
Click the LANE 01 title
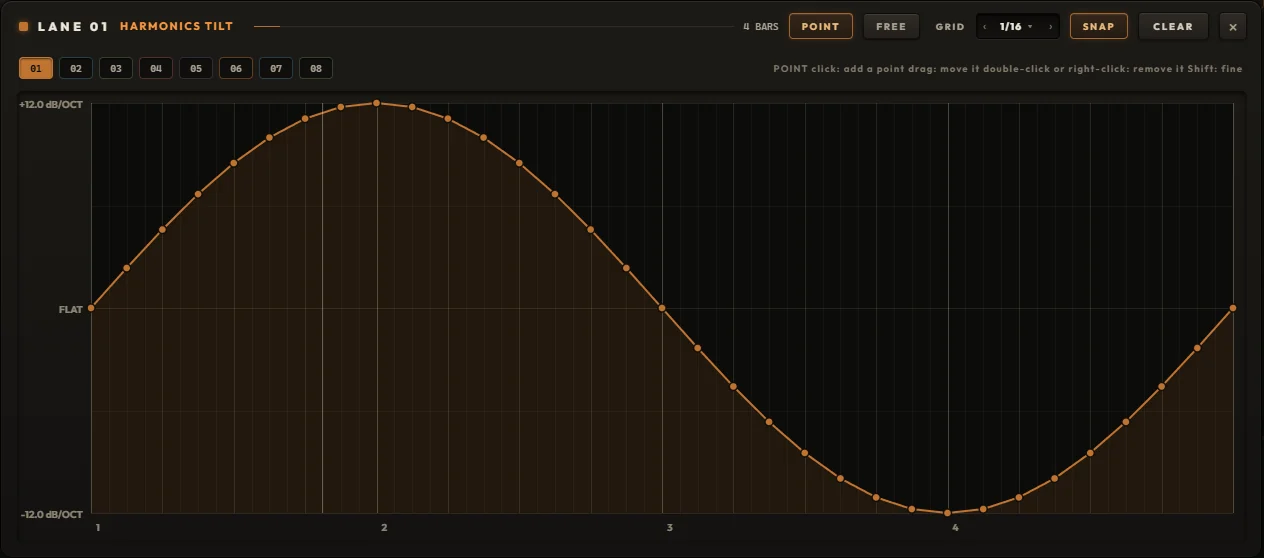coord(73,27)
